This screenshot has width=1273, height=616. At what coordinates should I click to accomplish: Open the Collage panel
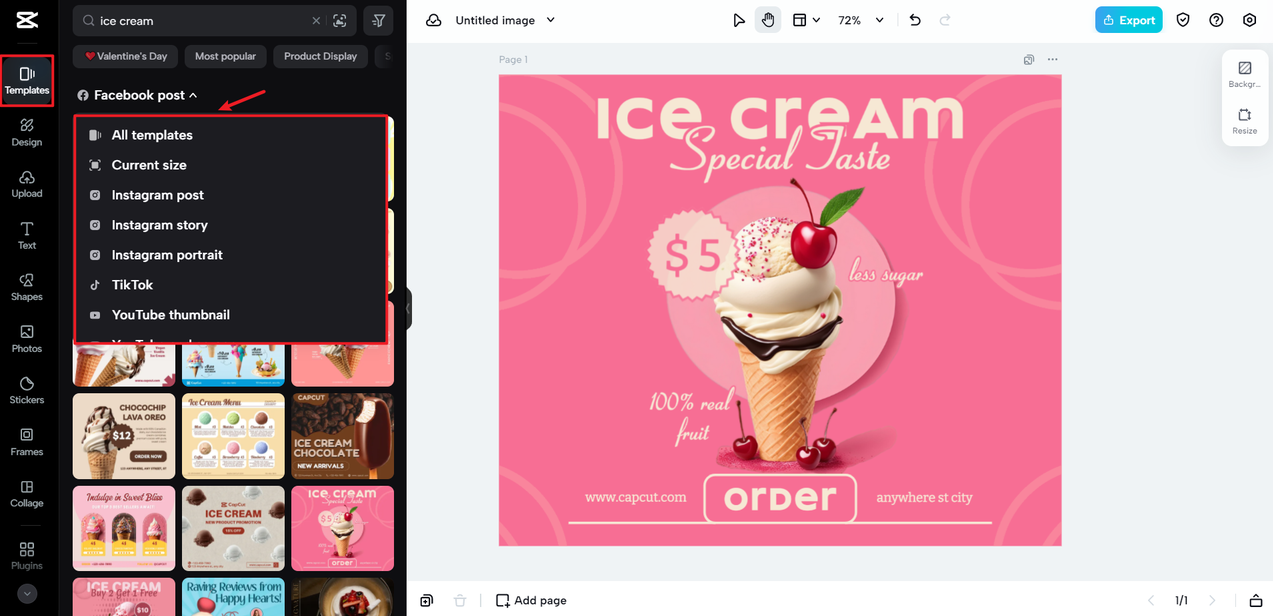tap(27, 494)
